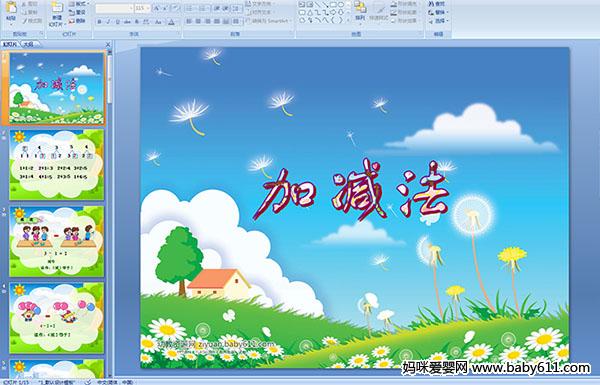Switch to the Outline (大纲) pane tab
600x385 pixels.
pyautogui.click(x=28, y=44)
